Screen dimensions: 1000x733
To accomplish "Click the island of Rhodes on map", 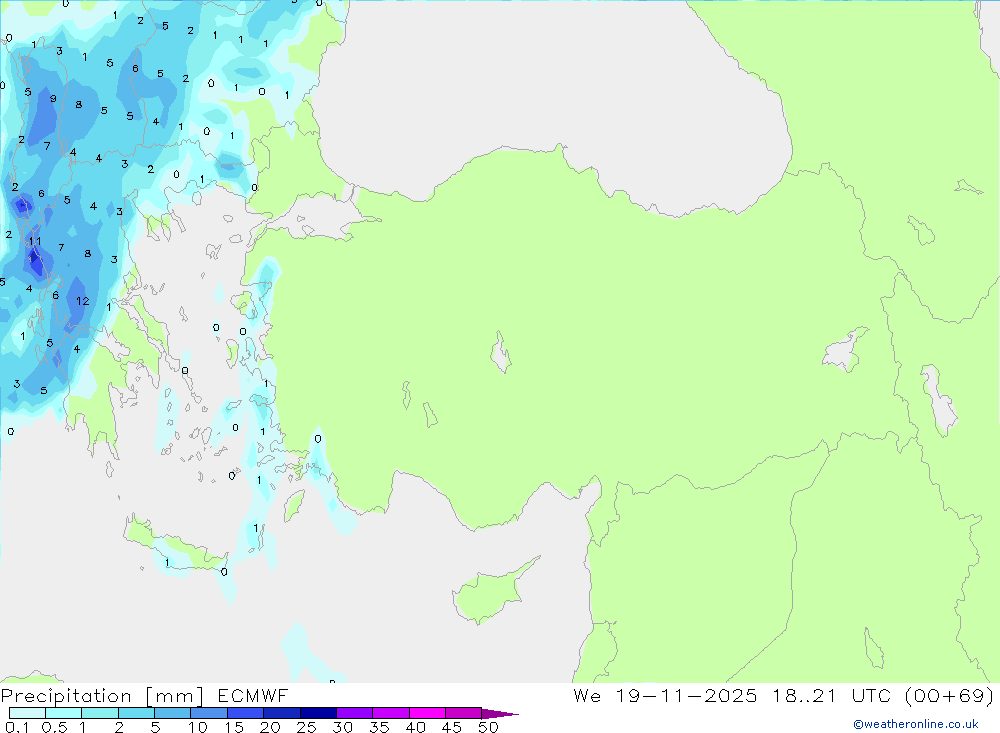I will (293, 505).
